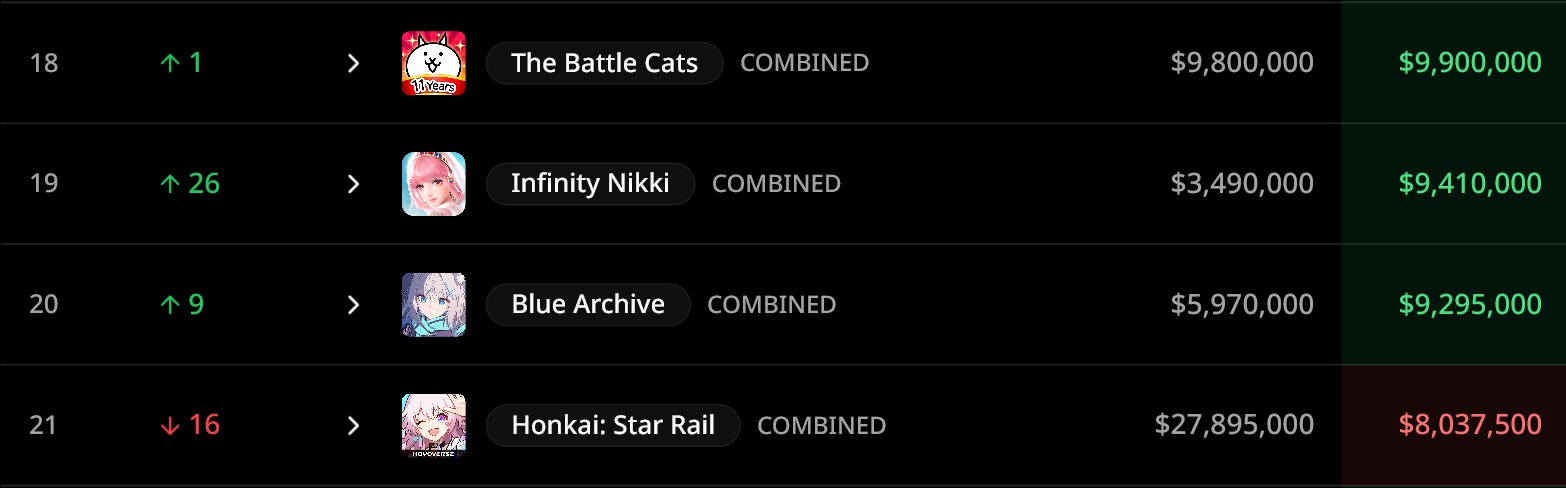The width and height of the screenshot is (1566, 488).
Task: Click the red down arrow showing 16
Action: coord(170,425)
